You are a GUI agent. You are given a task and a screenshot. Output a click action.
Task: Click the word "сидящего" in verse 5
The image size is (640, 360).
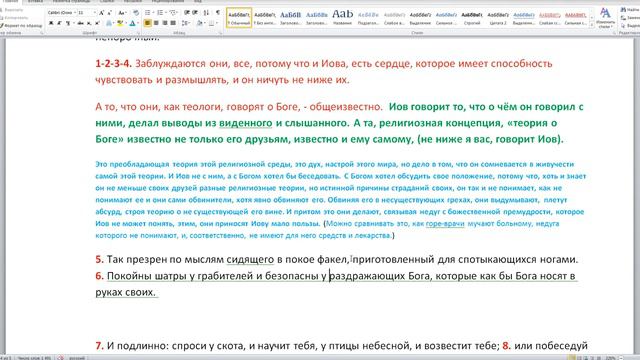tap(250, 260)
